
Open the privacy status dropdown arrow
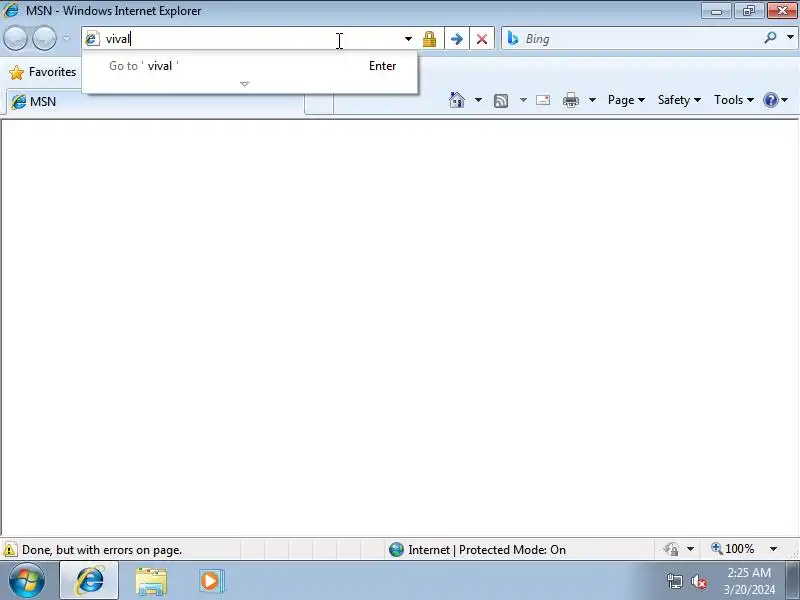690,549
